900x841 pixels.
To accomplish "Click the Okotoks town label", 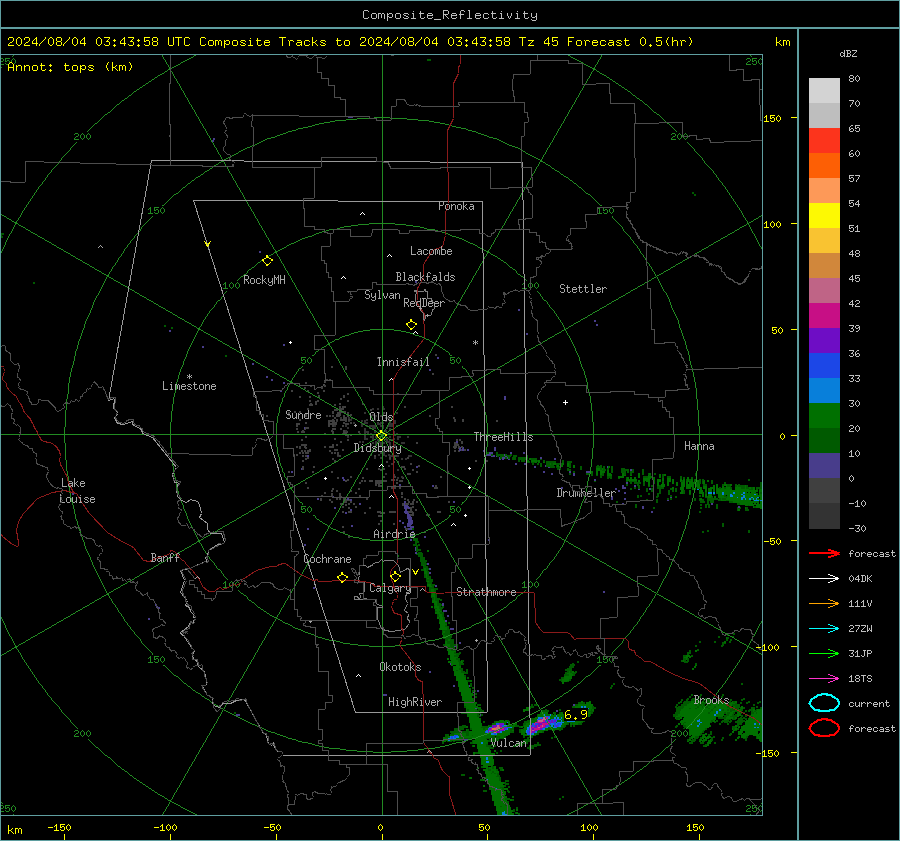I will (x=400, y=667).
